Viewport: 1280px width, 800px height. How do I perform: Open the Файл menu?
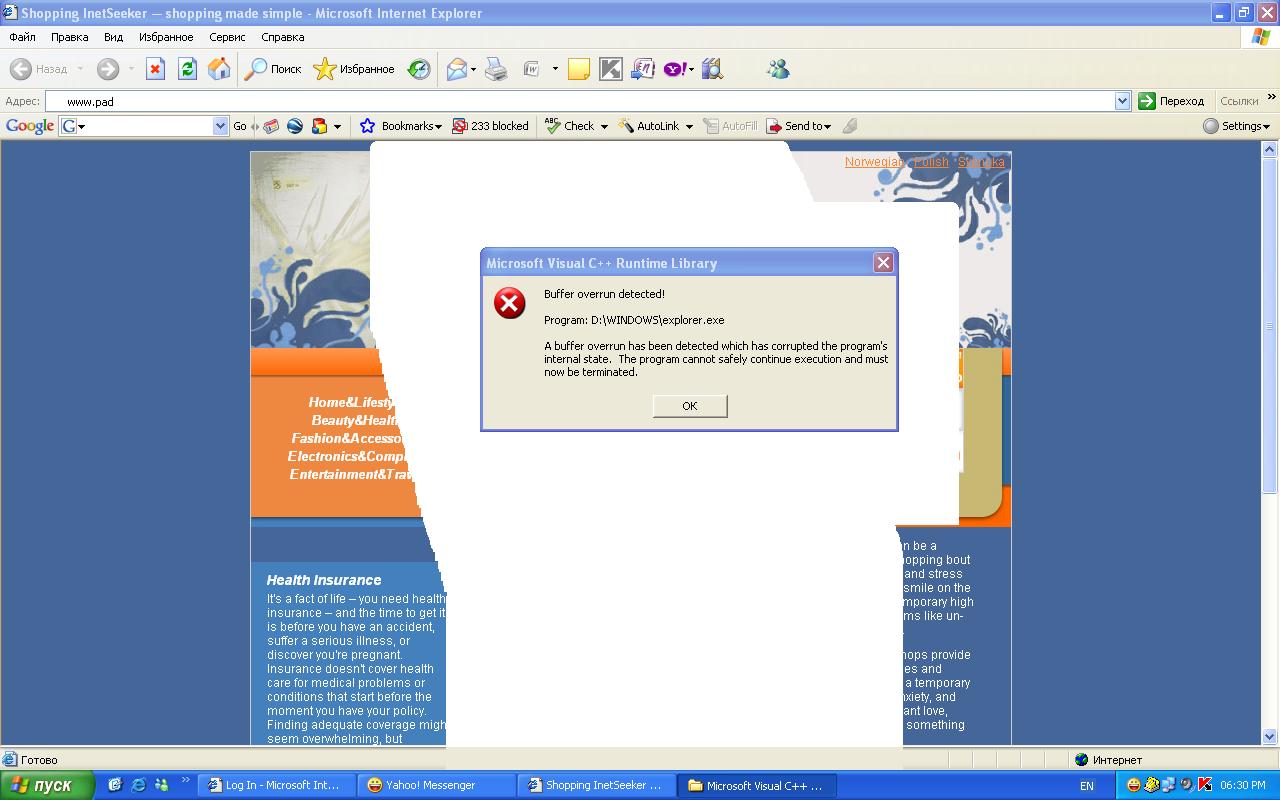(x=22, y=37)
